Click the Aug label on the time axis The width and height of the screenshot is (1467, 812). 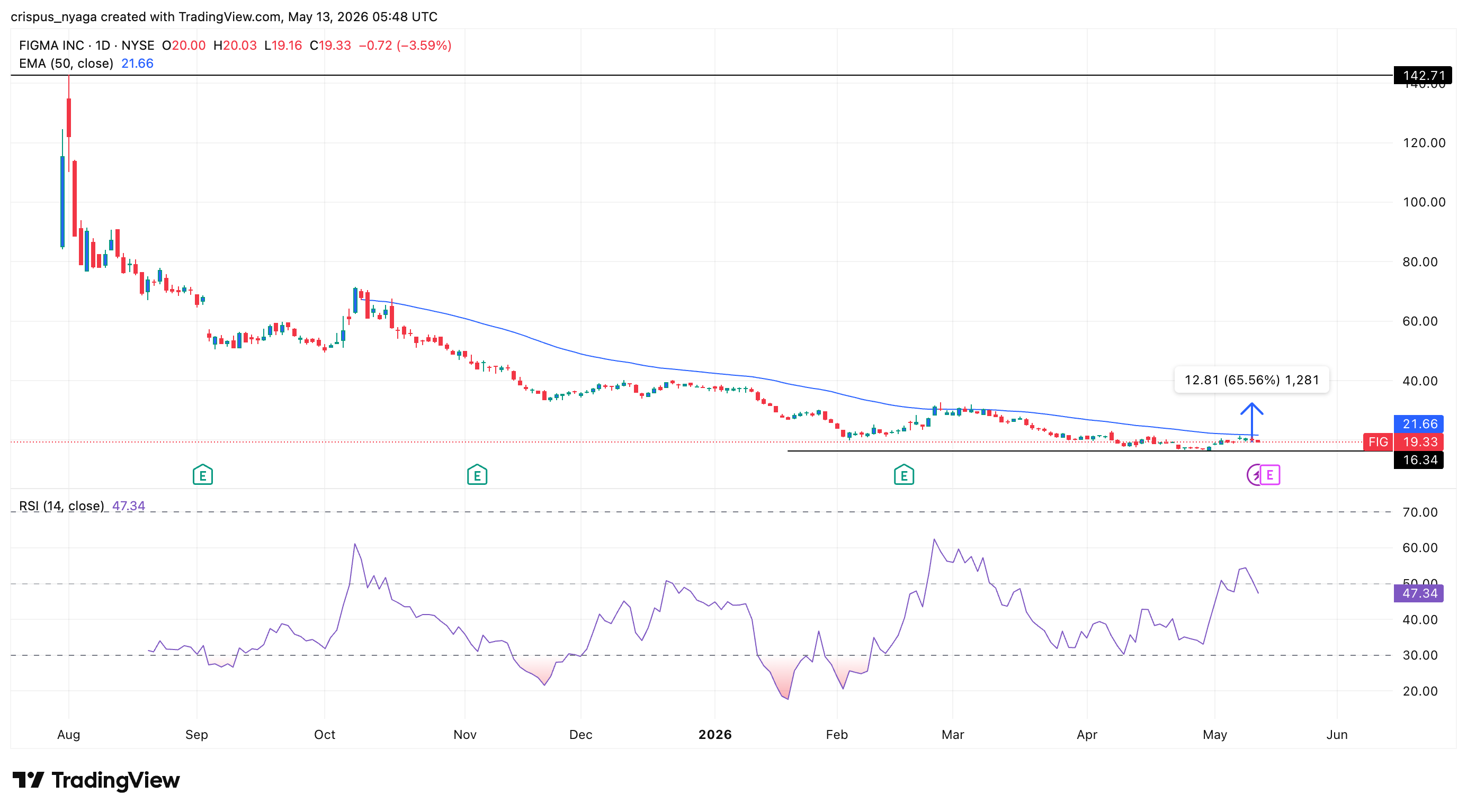coord(69,735)
